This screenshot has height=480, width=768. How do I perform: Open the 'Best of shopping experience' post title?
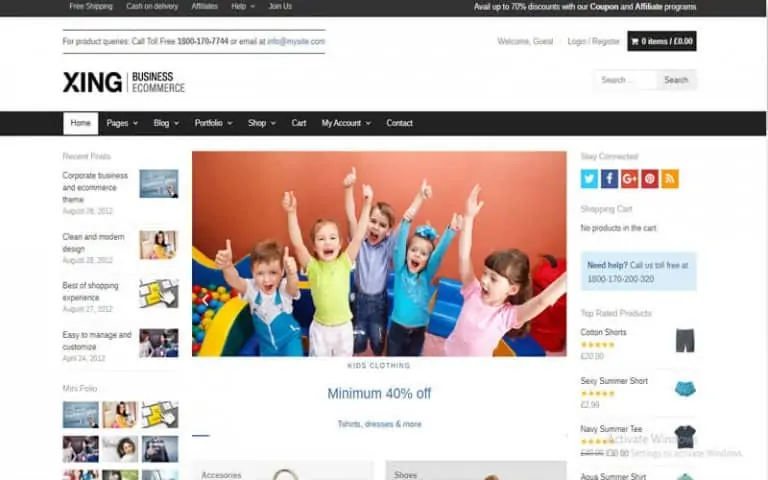point(90,291)
